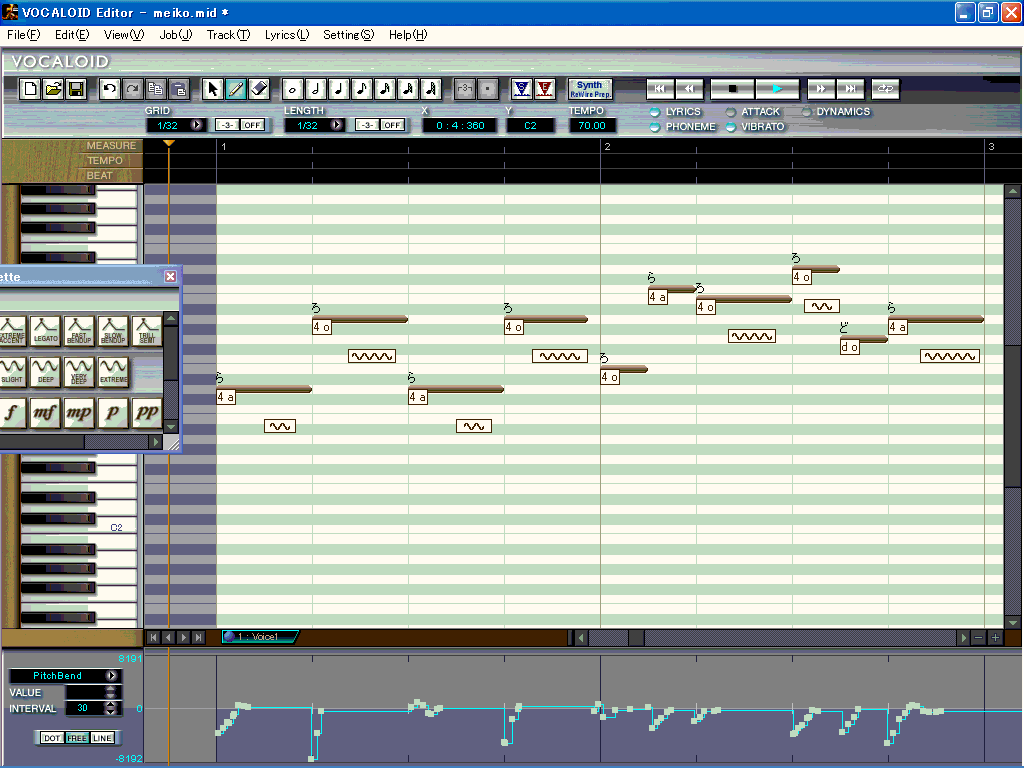Enable the Lyrics display radio button

pos(655,112)
